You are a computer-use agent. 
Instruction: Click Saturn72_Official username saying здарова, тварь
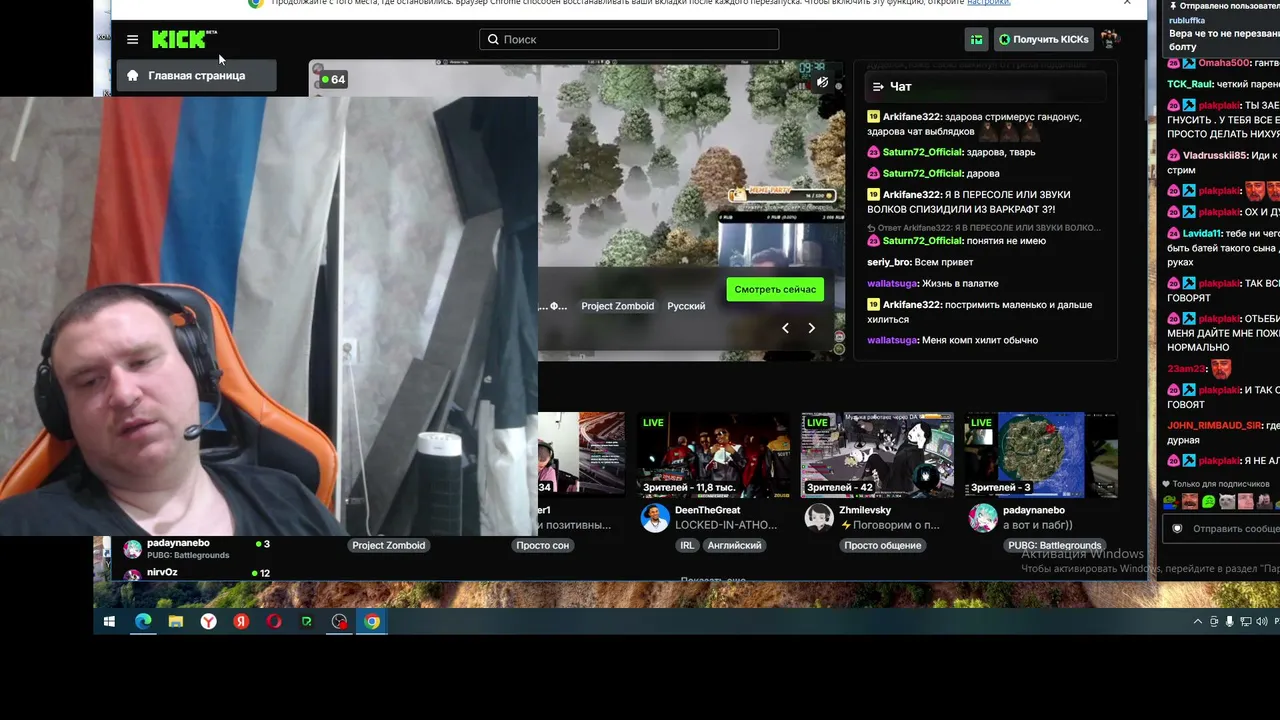[x=922, y=152]
